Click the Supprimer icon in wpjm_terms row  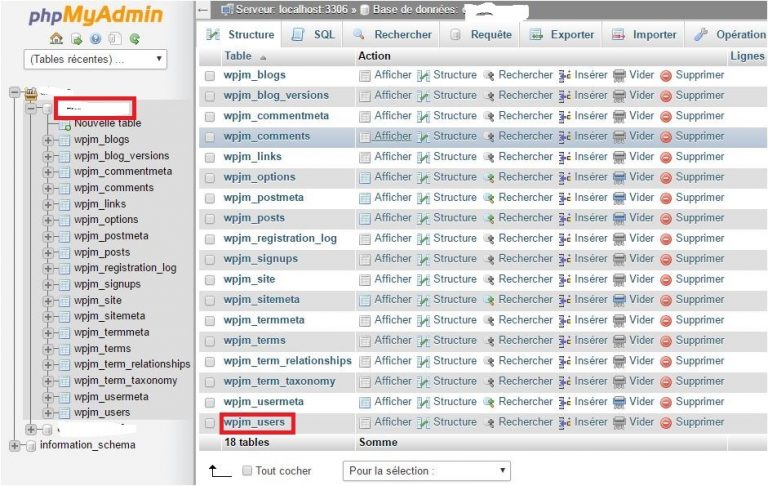[666, 341]
